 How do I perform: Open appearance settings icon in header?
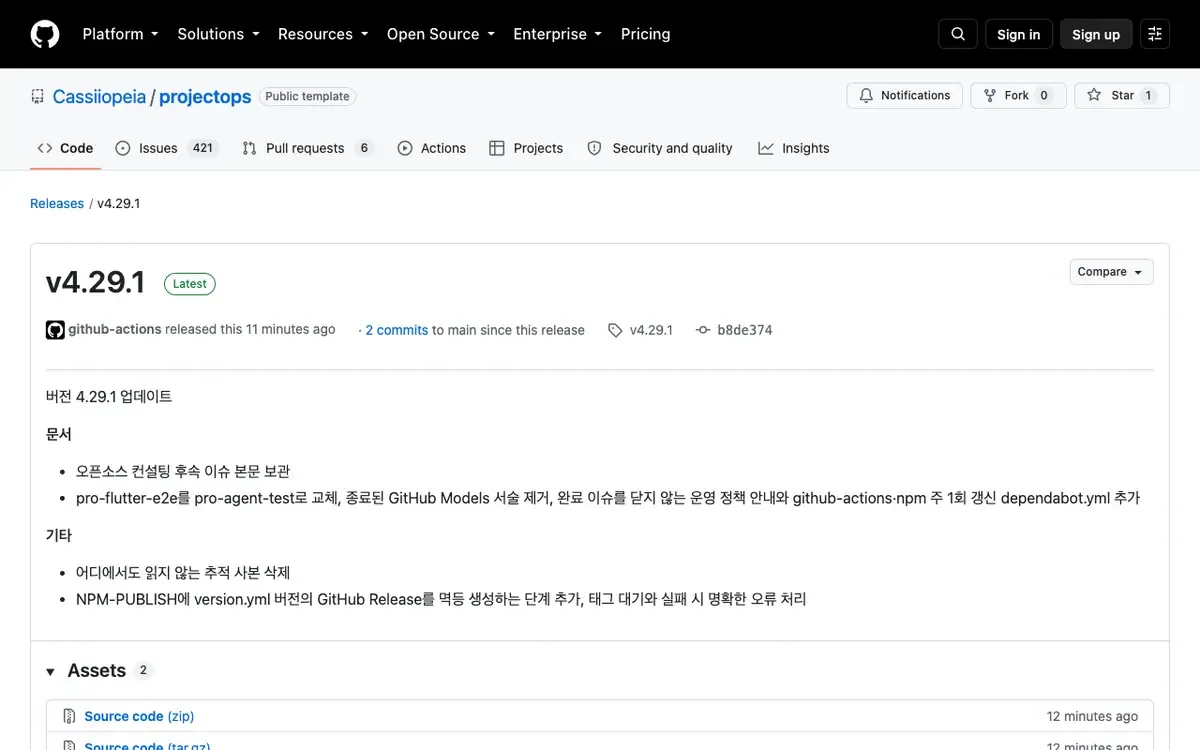(1155, 34)
